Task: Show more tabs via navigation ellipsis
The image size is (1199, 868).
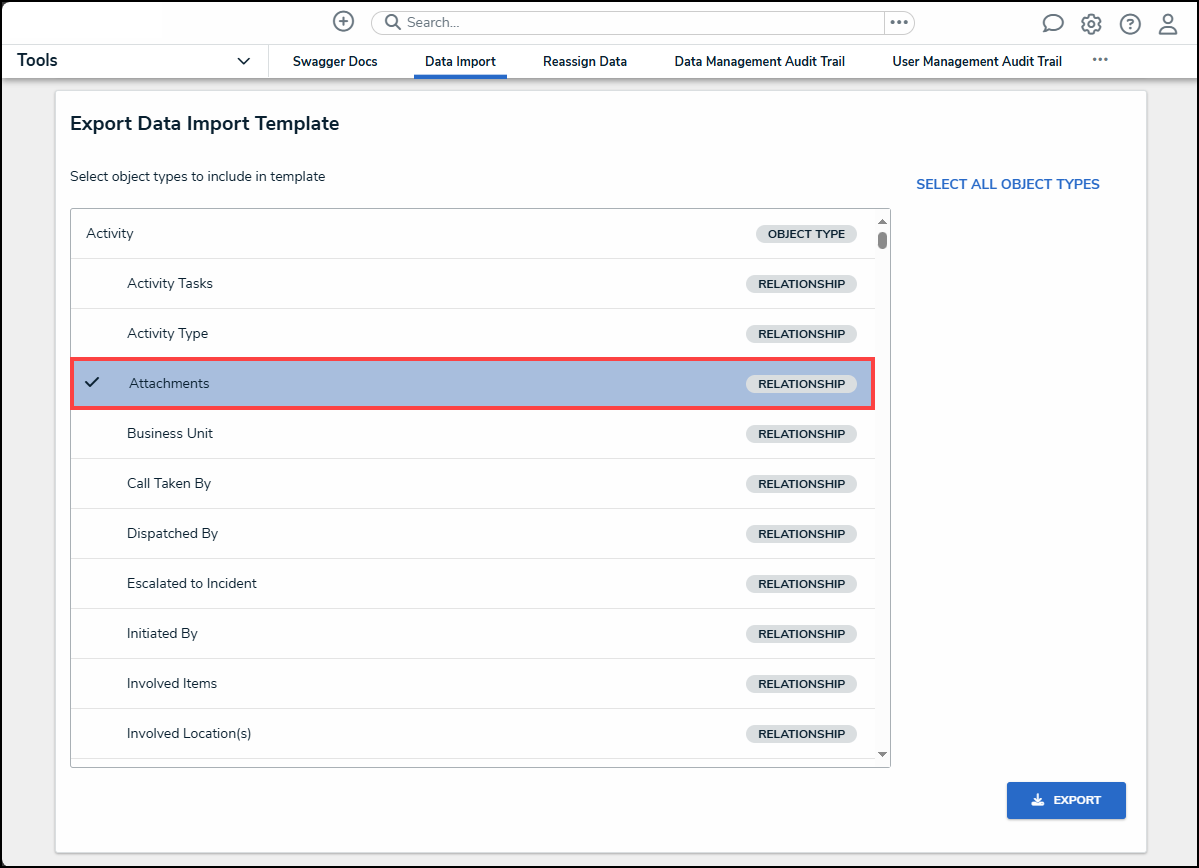Action: click(x=1100, y=60)
